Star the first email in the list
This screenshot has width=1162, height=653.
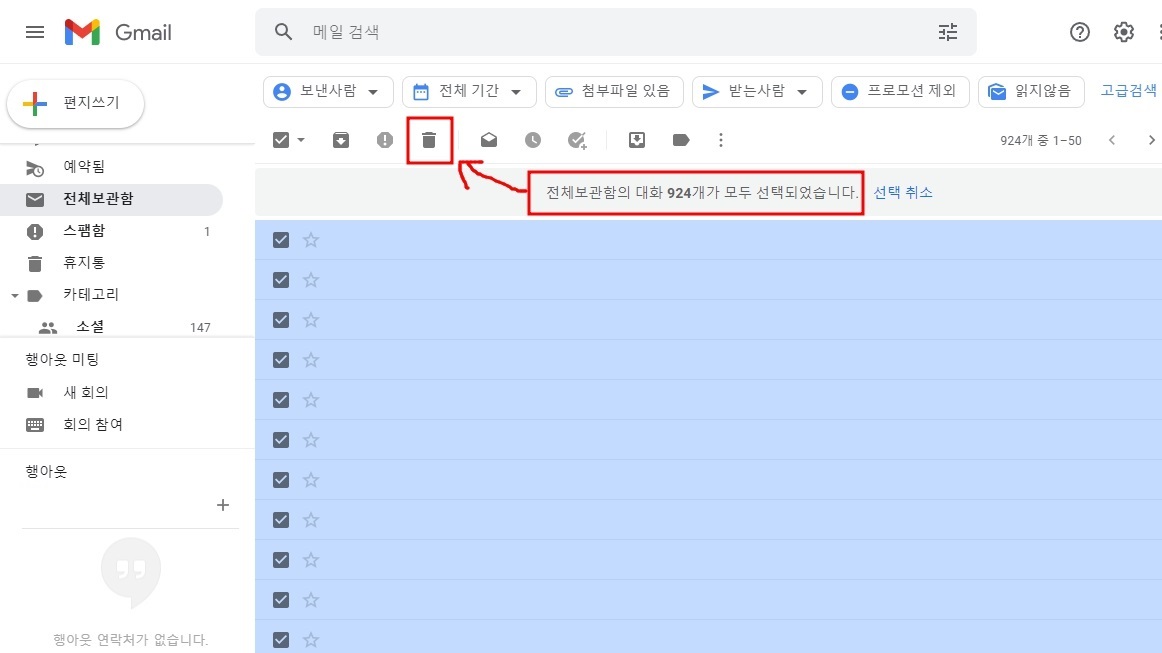point(310,239)
